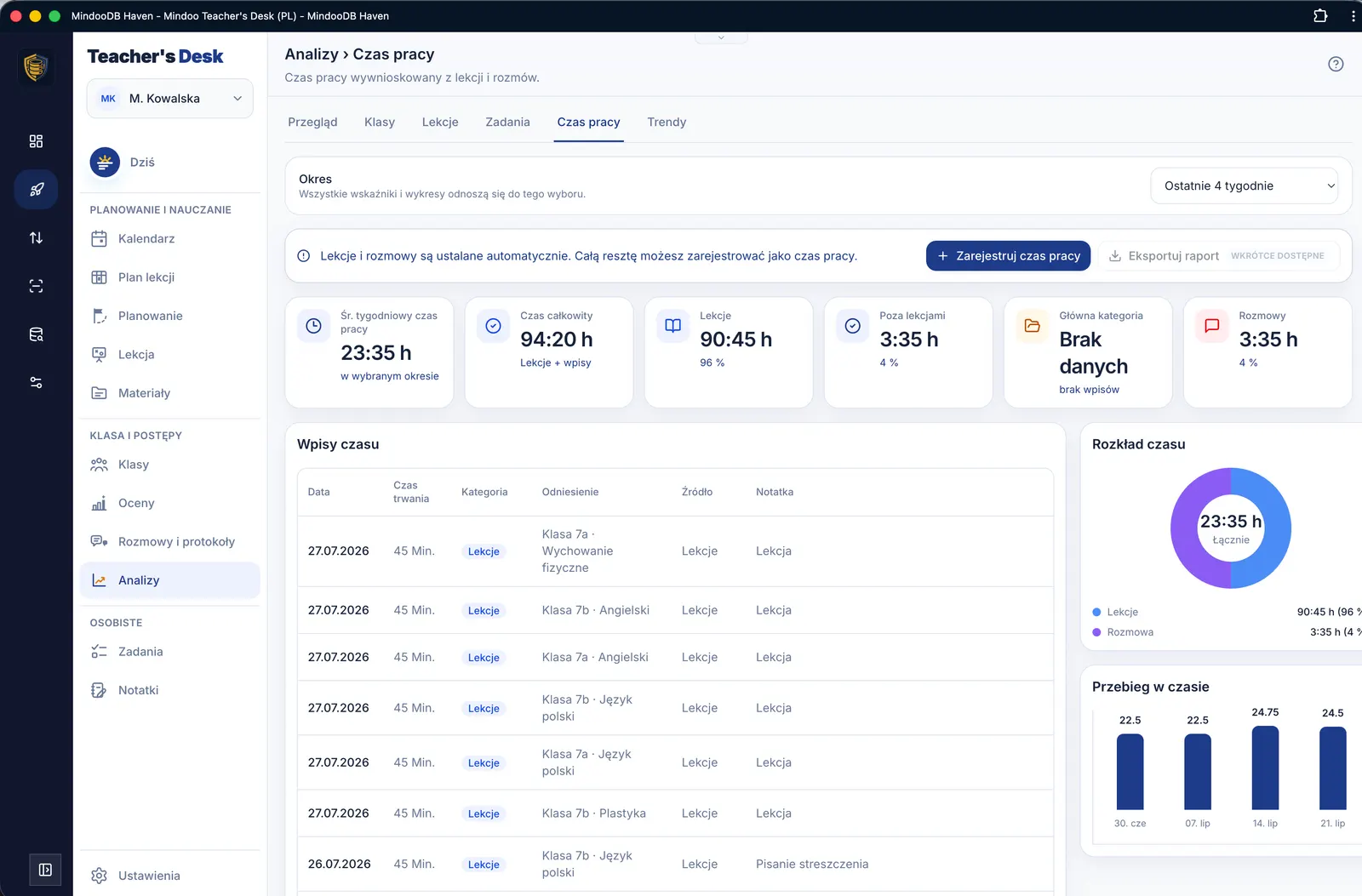This screenshot has width=1362, height=896.
Task: Expand the M. Kowalska account dropdown
Action: [x=170, y=99]
